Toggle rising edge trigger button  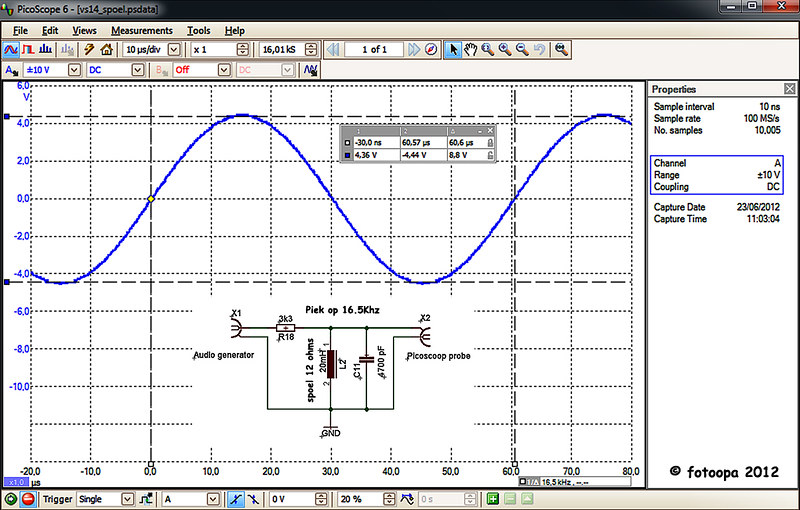point(235,499)
